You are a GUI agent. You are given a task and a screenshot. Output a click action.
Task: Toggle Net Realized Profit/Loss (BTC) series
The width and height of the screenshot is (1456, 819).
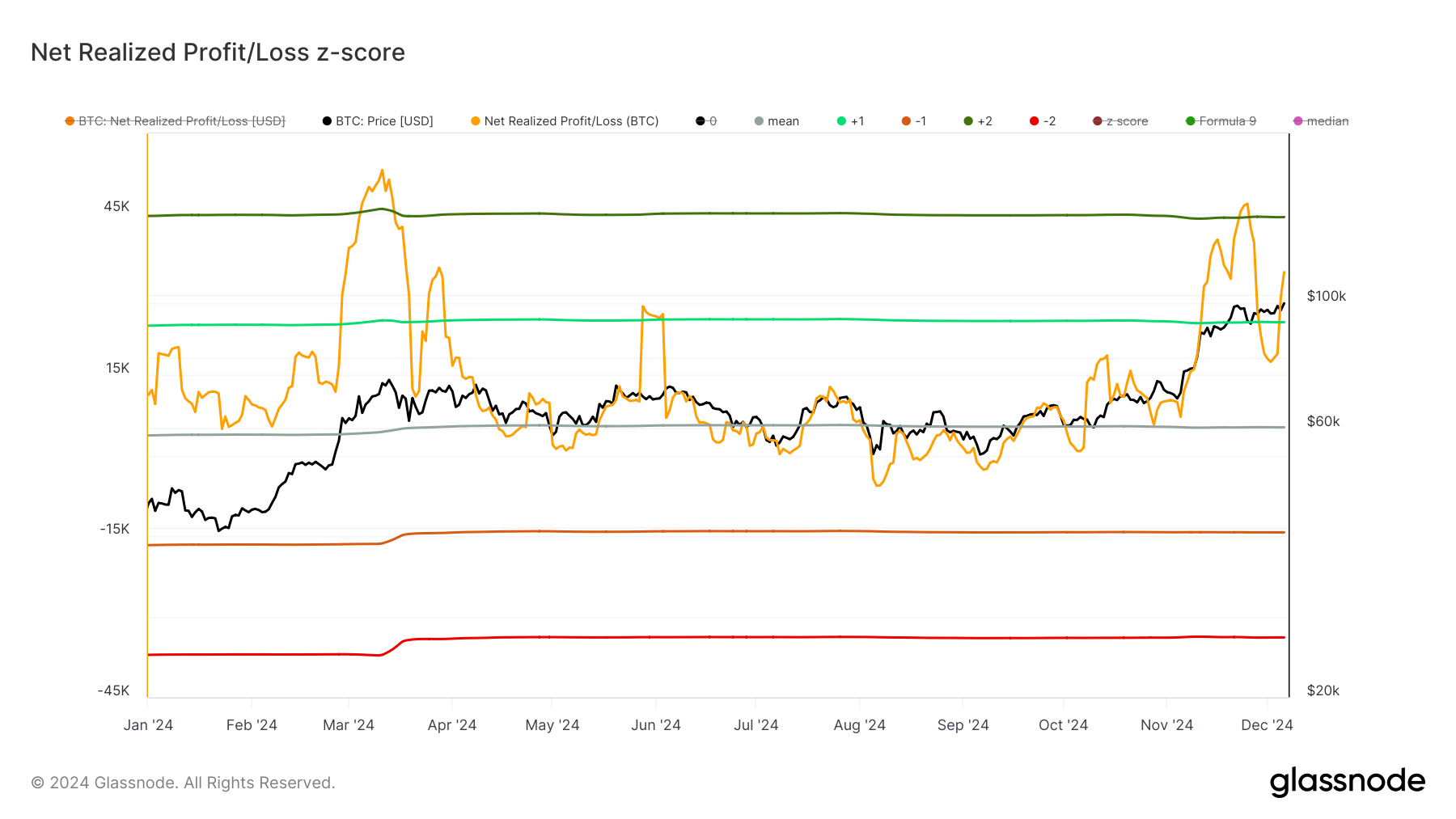click(x=565, y=121)
